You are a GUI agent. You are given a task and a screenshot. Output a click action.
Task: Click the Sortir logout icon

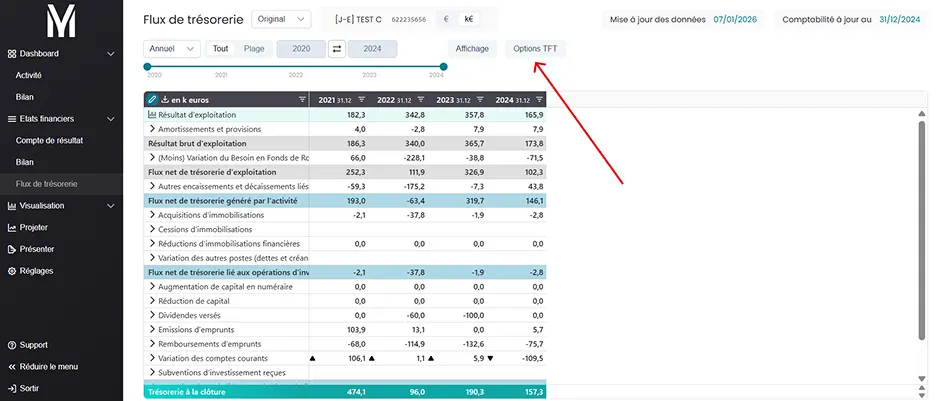point(11,388)
